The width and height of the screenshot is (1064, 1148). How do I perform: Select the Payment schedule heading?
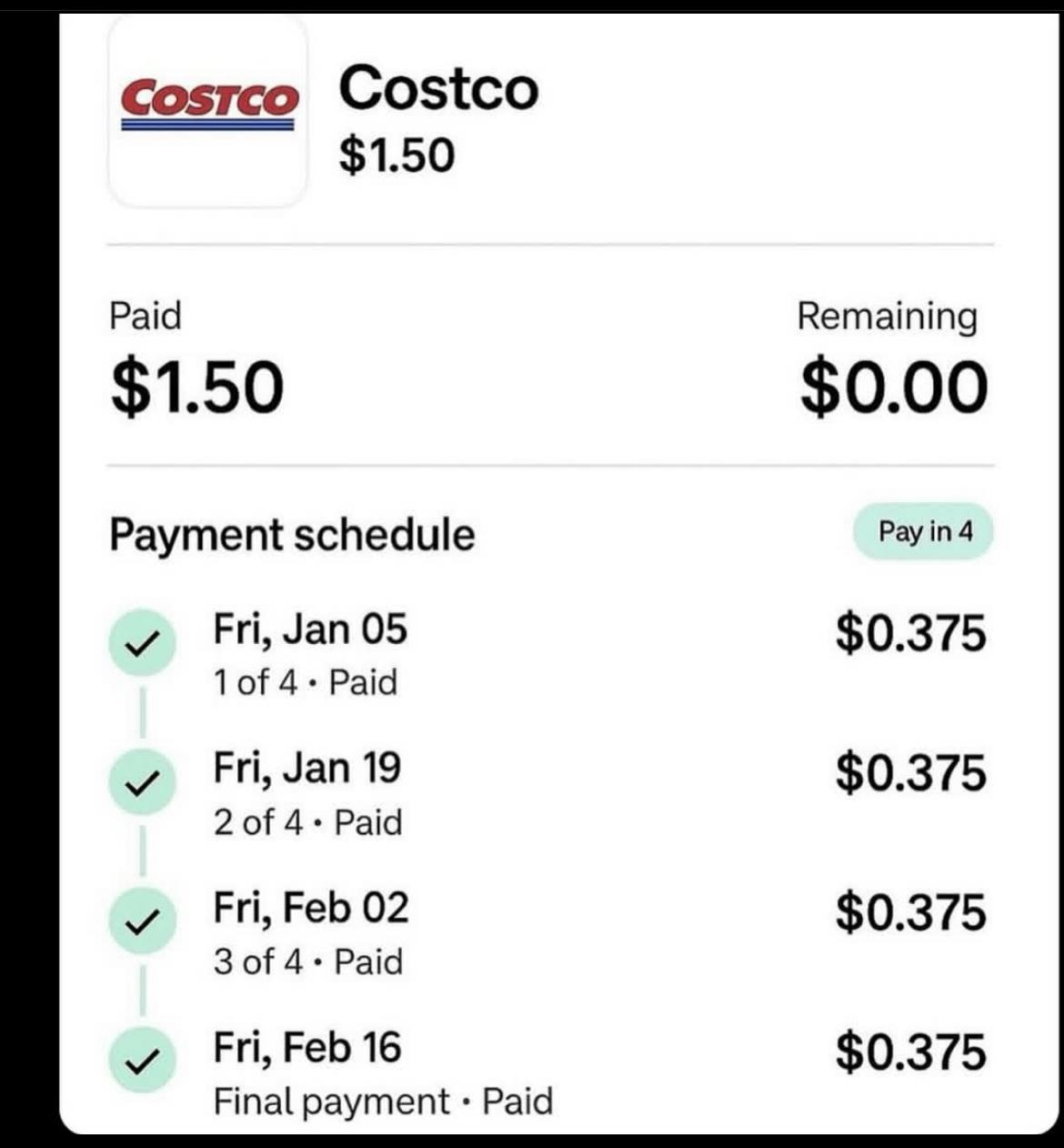tap(292, 534)
